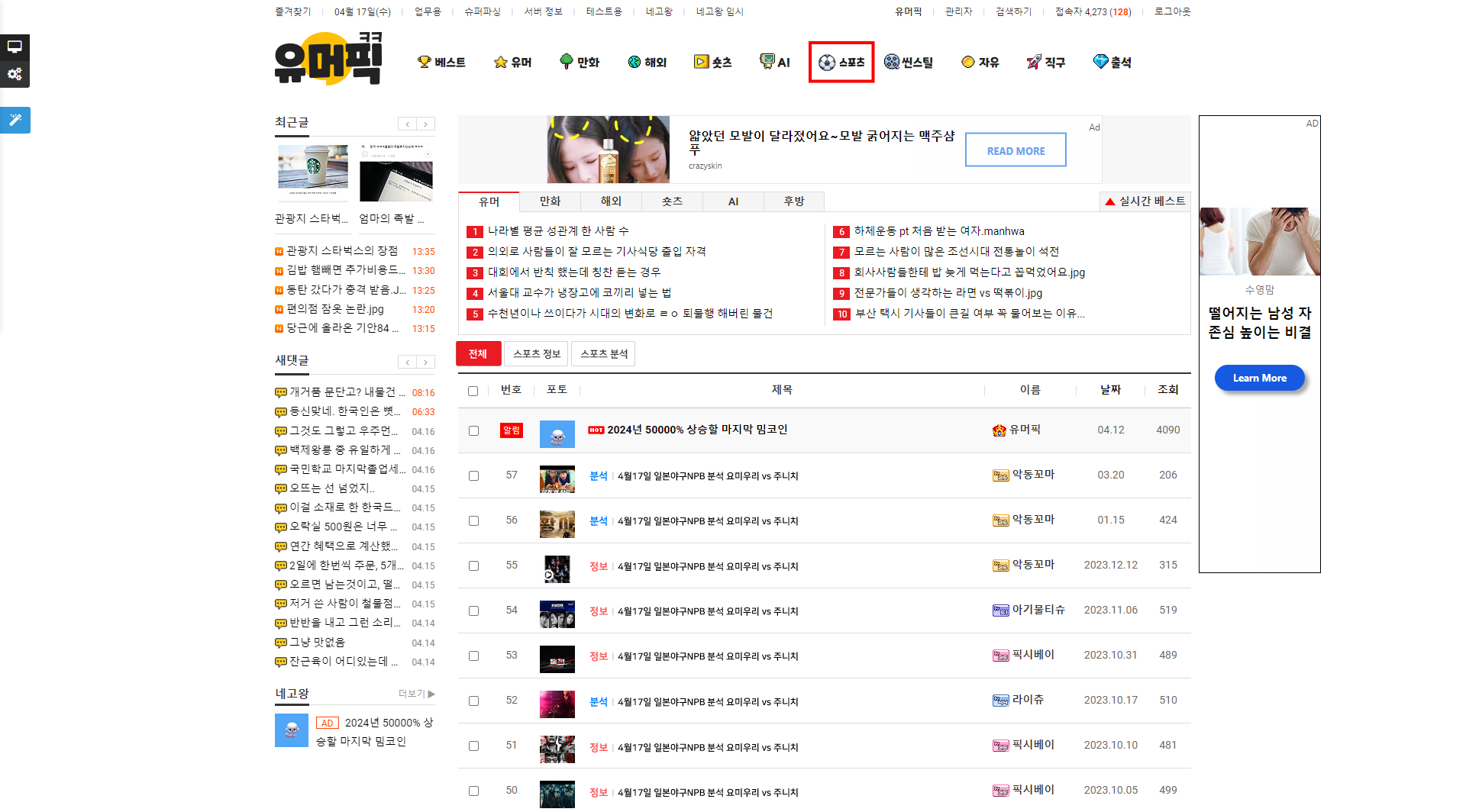Click next arrow in 최근글 section

(x=426, y=124)
